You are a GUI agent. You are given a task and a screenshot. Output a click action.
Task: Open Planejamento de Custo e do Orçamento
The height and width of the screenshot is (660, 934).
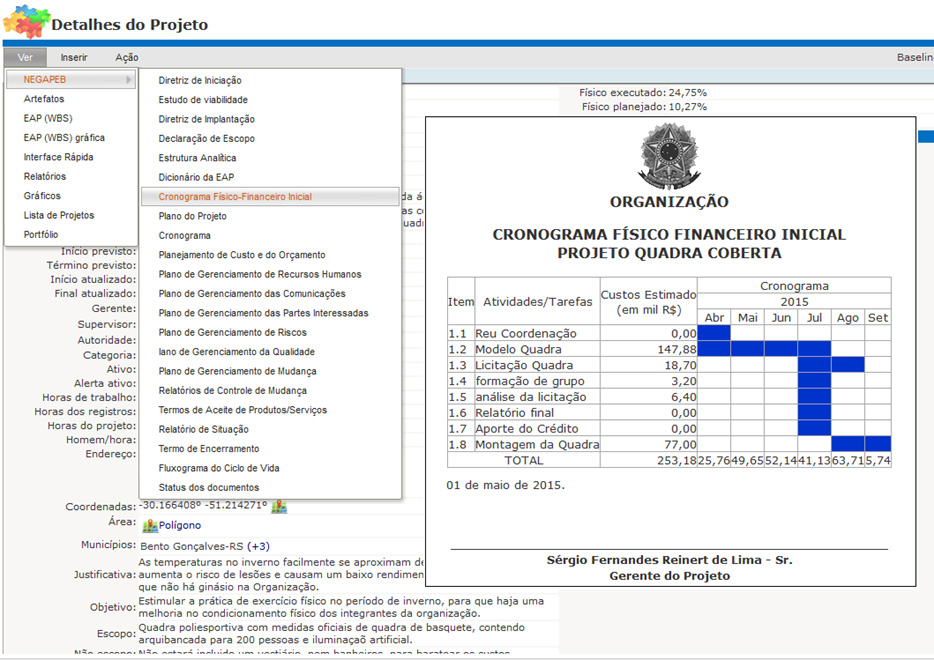click(x=242, y=255)
